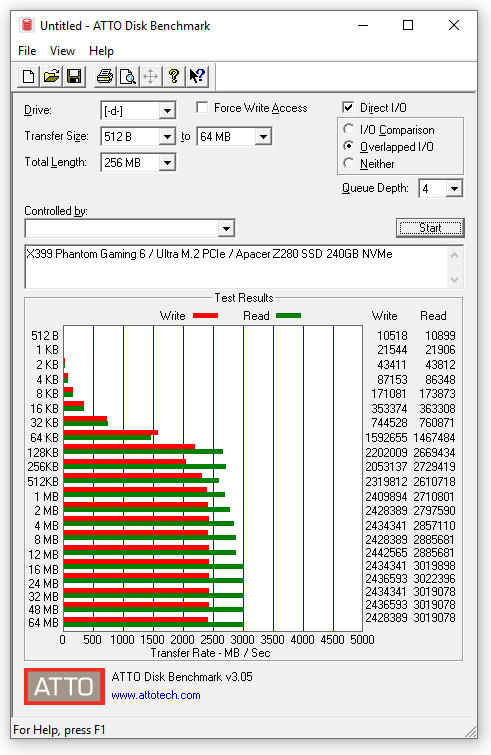Open the File menu
Viewport: 491px width, 755px height.
click(27, 51)
